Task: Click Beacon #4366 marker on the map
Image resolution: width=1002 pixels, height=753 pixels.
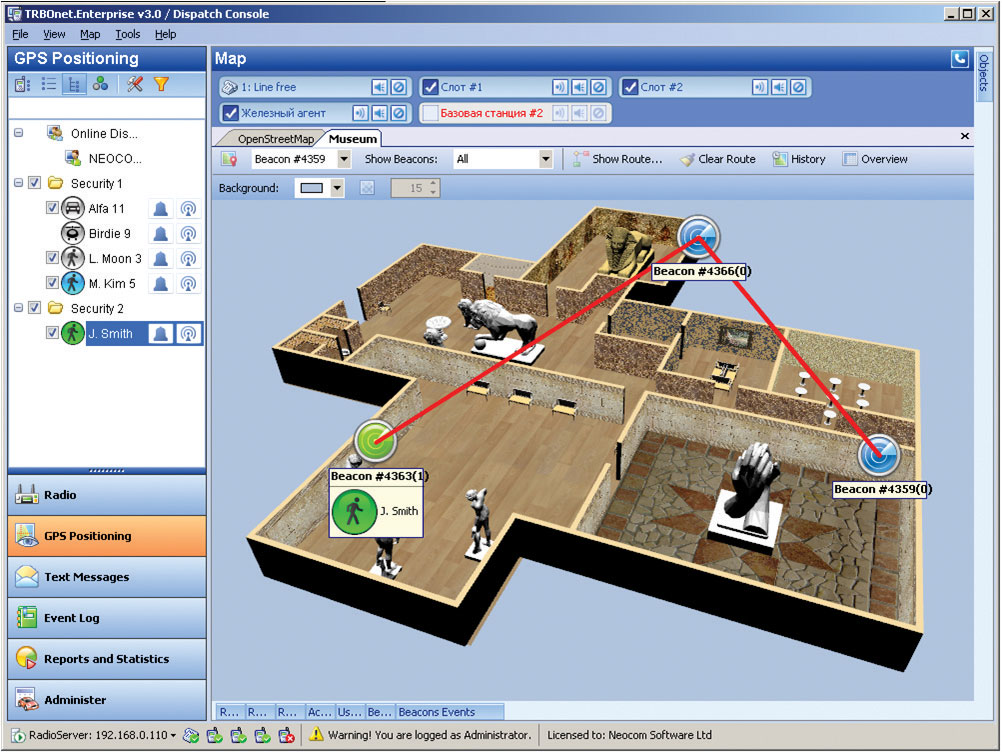Action: pos(697,236)
